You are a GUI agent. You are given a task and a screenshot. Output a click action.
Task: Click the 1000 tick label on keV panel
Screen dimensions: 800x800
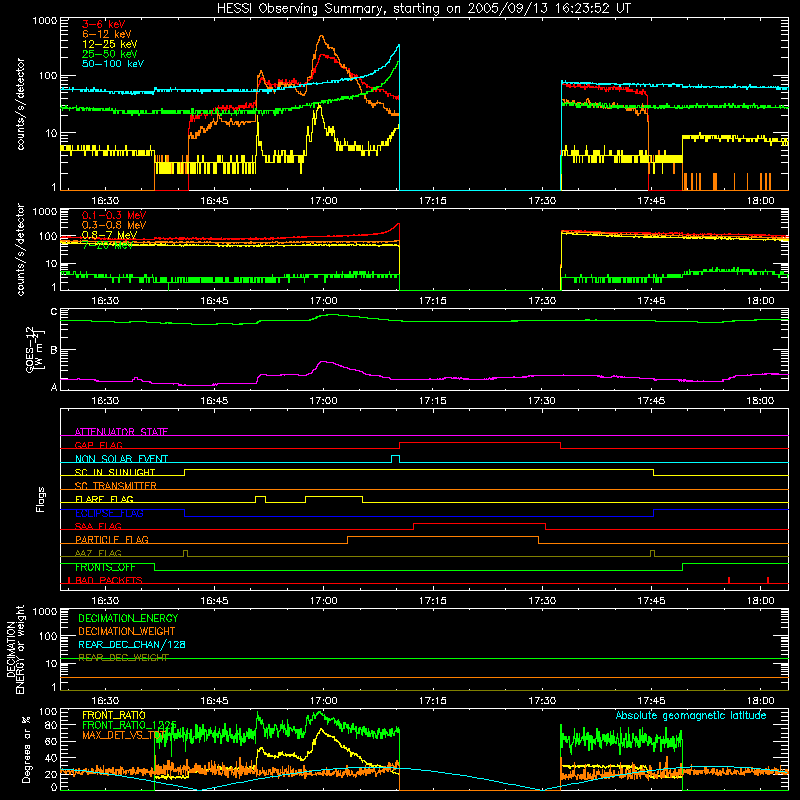tap(45, 21)
